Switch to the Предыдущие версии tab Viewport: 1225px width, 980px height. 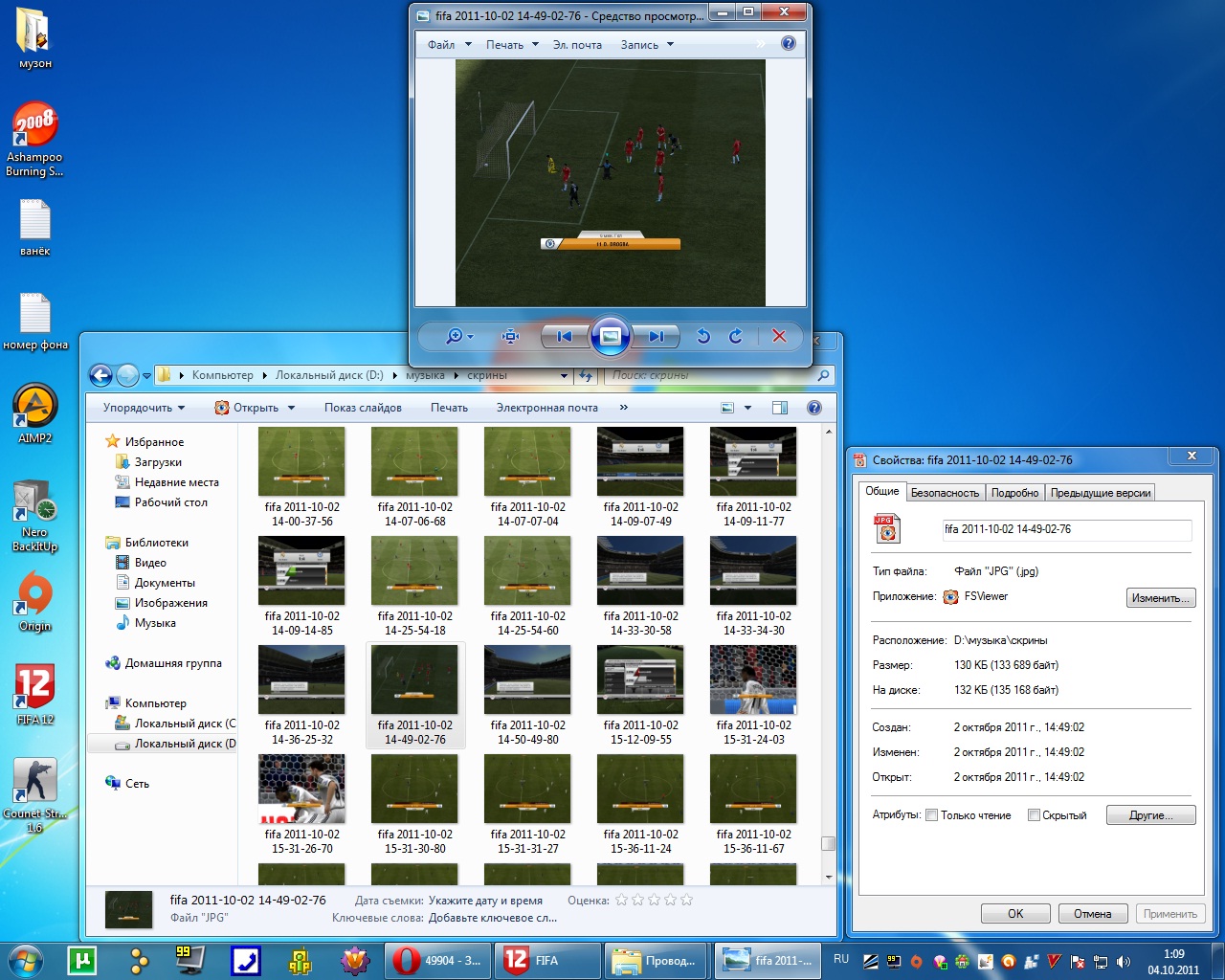(x=1101, y=493)
